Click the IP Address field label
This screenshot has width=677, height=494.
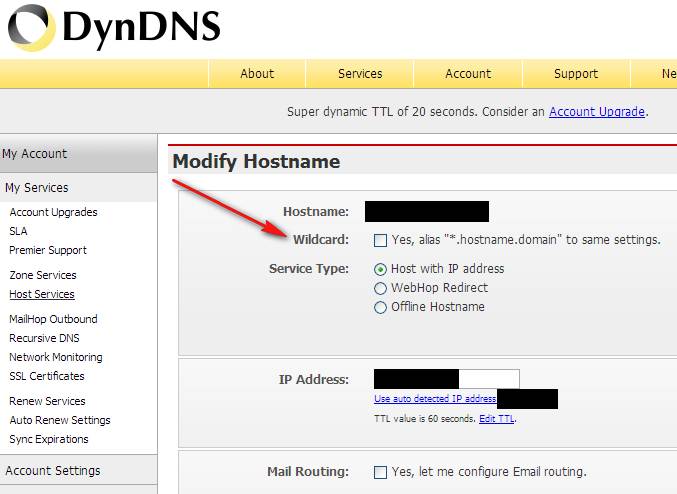[x=313, y=380]
